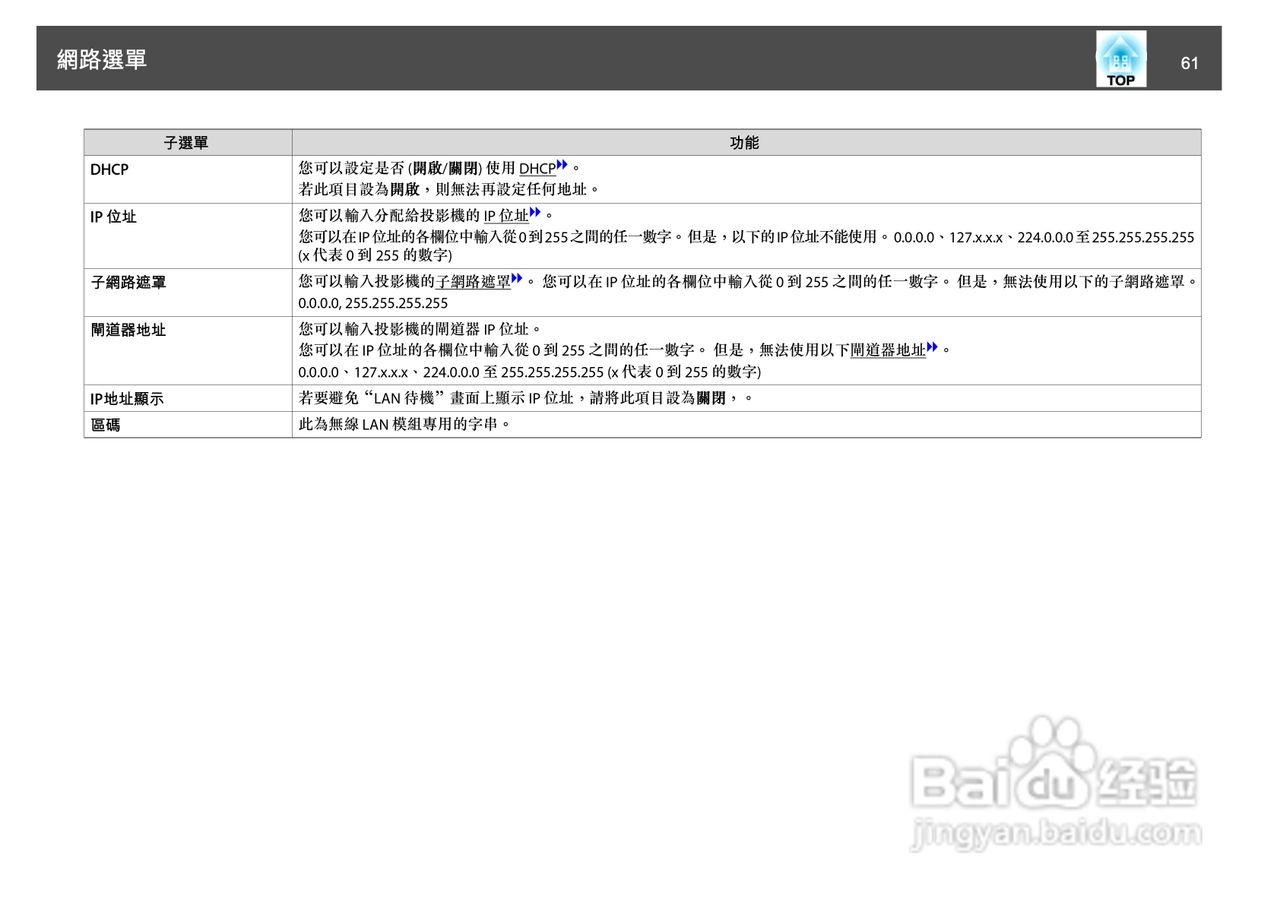This screenshot has width=1280, height=905.
Task: Click the house symbol inside the TOP button
Action: (x=1119, y=55)
